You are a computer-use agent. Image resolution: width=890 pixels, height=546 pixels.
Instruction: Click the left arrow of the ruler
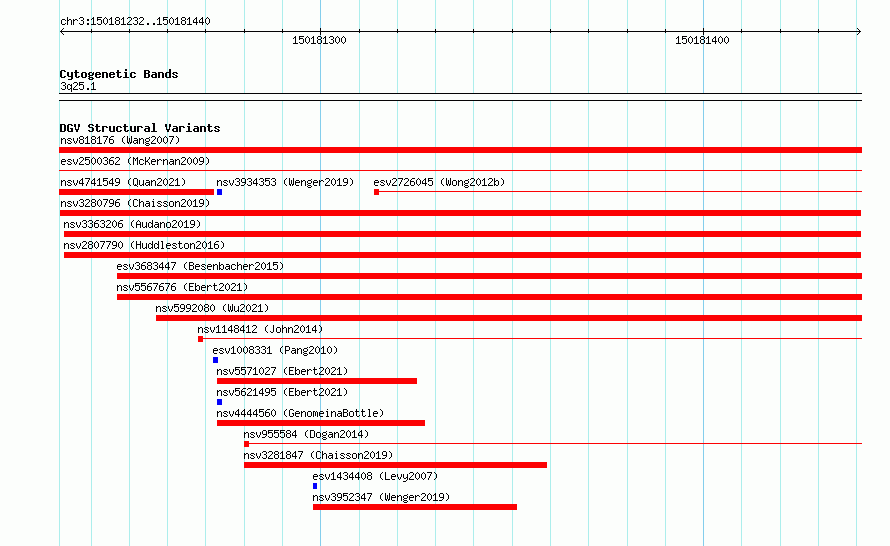(62, 32)
